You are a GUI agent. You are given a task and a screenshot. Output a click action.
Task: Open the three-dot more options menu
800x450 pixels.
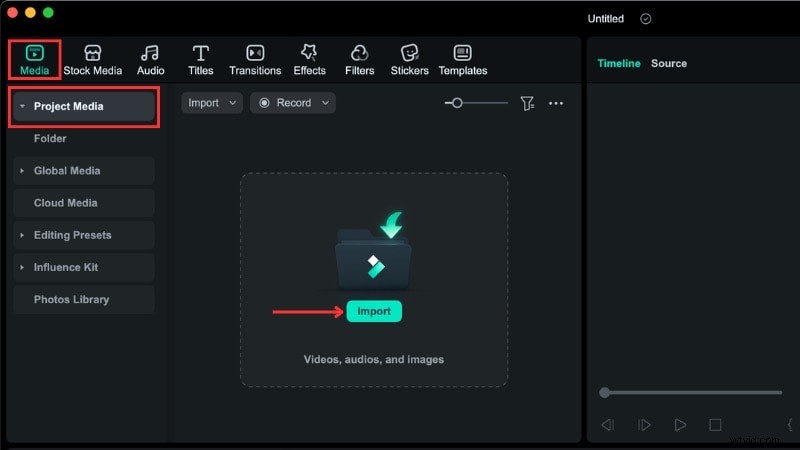coord(556,104)
